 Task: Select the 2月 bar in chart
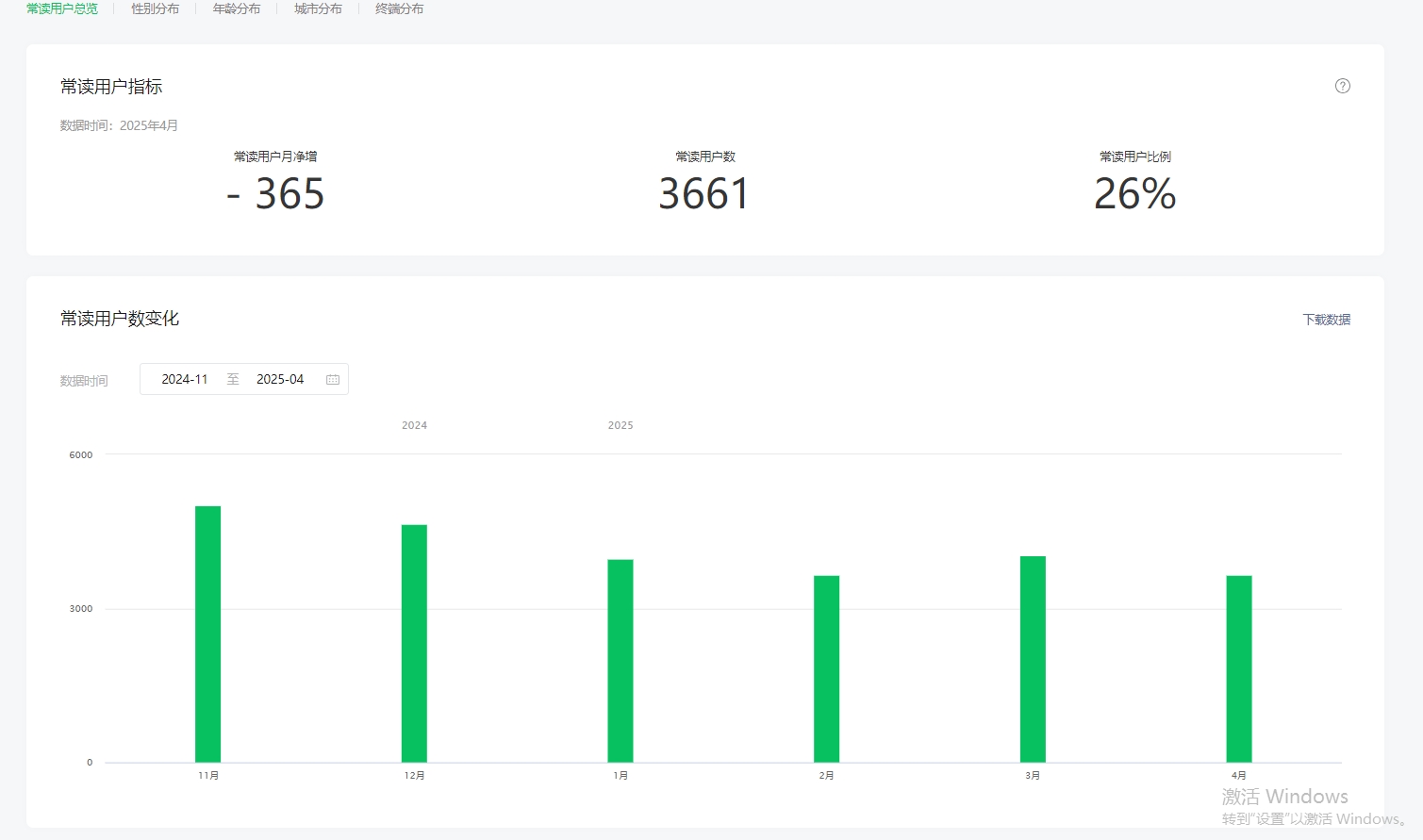pyautogui.click(x=827, y=668)
